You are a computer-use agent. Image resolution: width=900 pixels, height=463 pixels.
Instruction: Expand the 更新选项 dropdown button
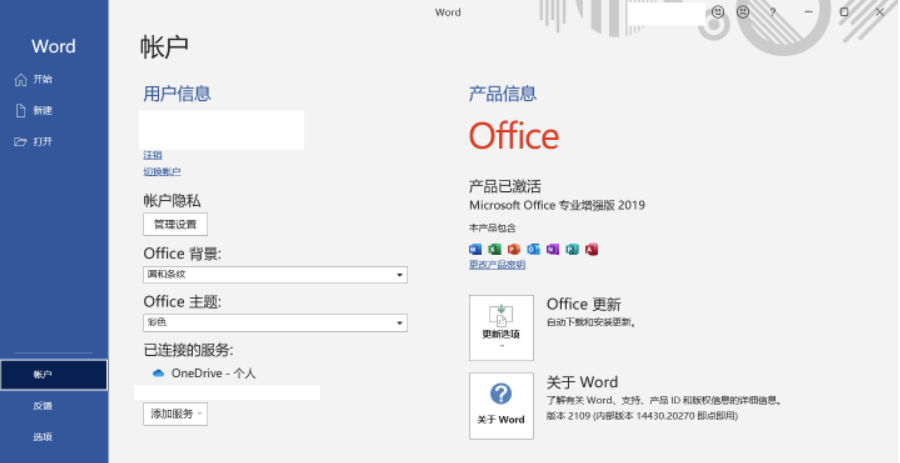(x=501, y=328)
